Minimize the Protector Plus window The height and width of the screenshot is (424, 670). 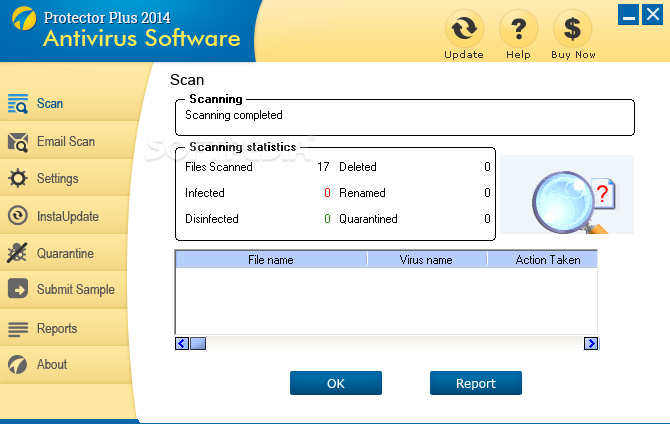pos(628,15)
